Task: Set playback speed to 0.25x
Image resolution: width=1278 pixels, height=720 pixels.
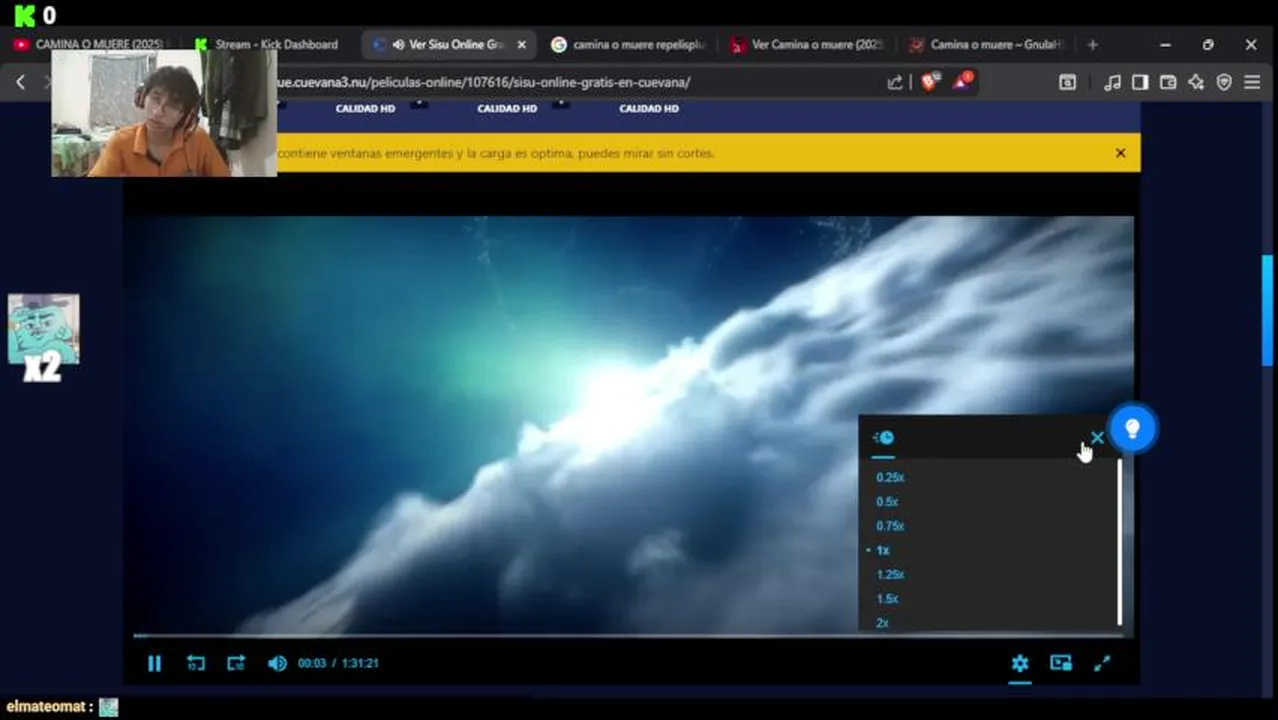Action: pos(890,478)
